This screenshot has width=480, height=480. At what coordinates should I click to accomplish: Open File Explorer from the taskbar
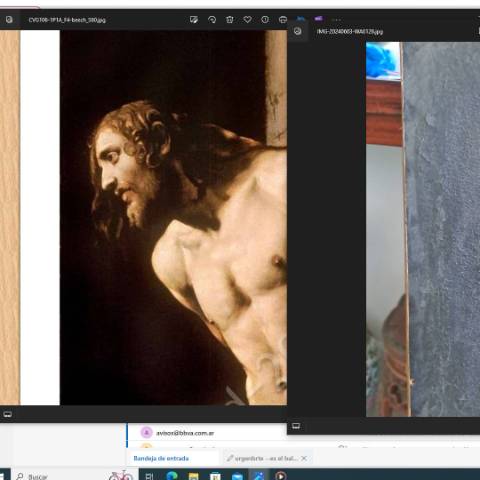193,476
